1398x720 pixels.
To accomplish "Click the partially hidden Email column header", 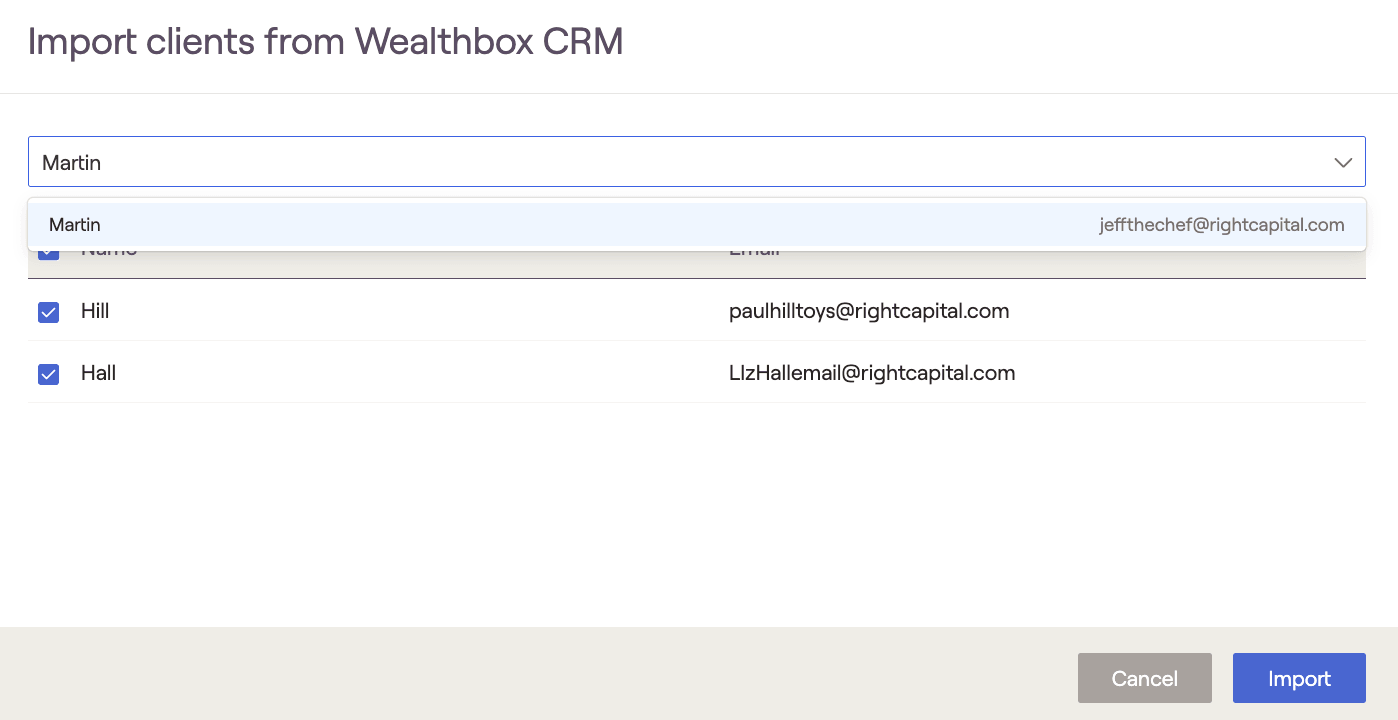I will (x=754, y=254).
